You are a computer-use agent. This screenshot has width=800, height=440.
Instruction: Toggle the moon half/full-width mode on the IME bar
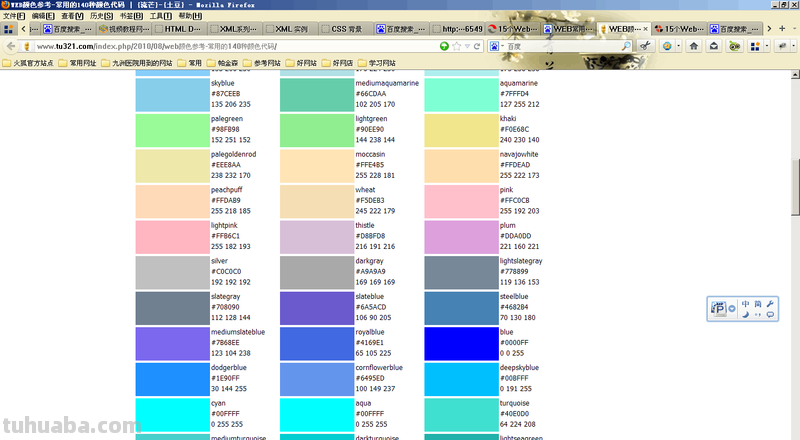745,315
